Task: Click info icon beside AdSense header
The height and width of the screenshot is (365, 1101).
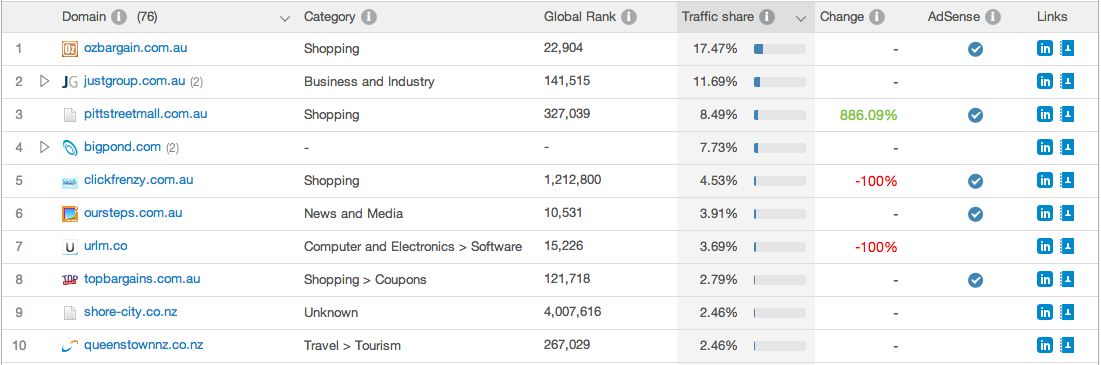Action: point(992,17)
